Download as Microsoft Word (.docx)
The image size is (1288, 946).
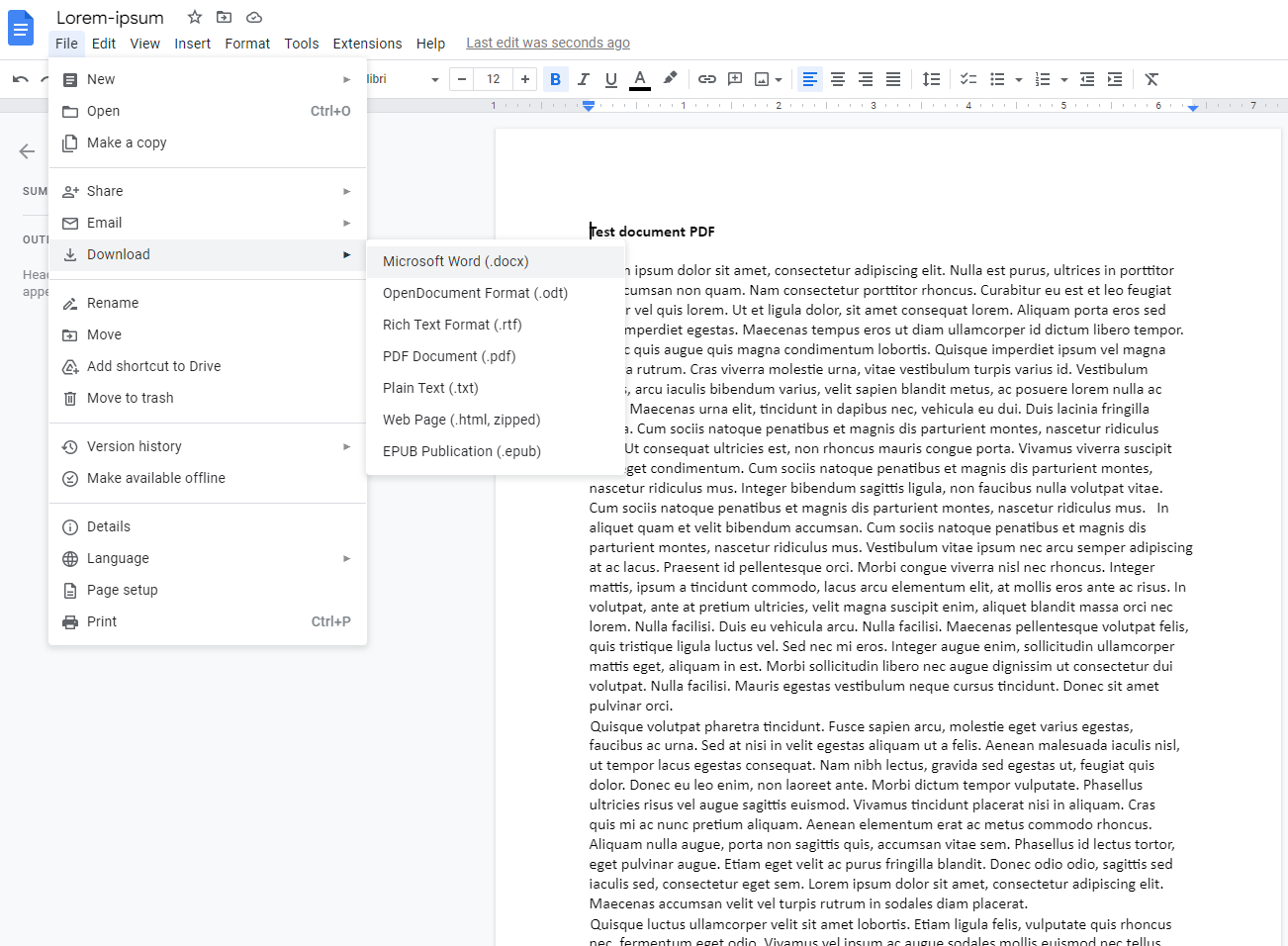[496, 261]
